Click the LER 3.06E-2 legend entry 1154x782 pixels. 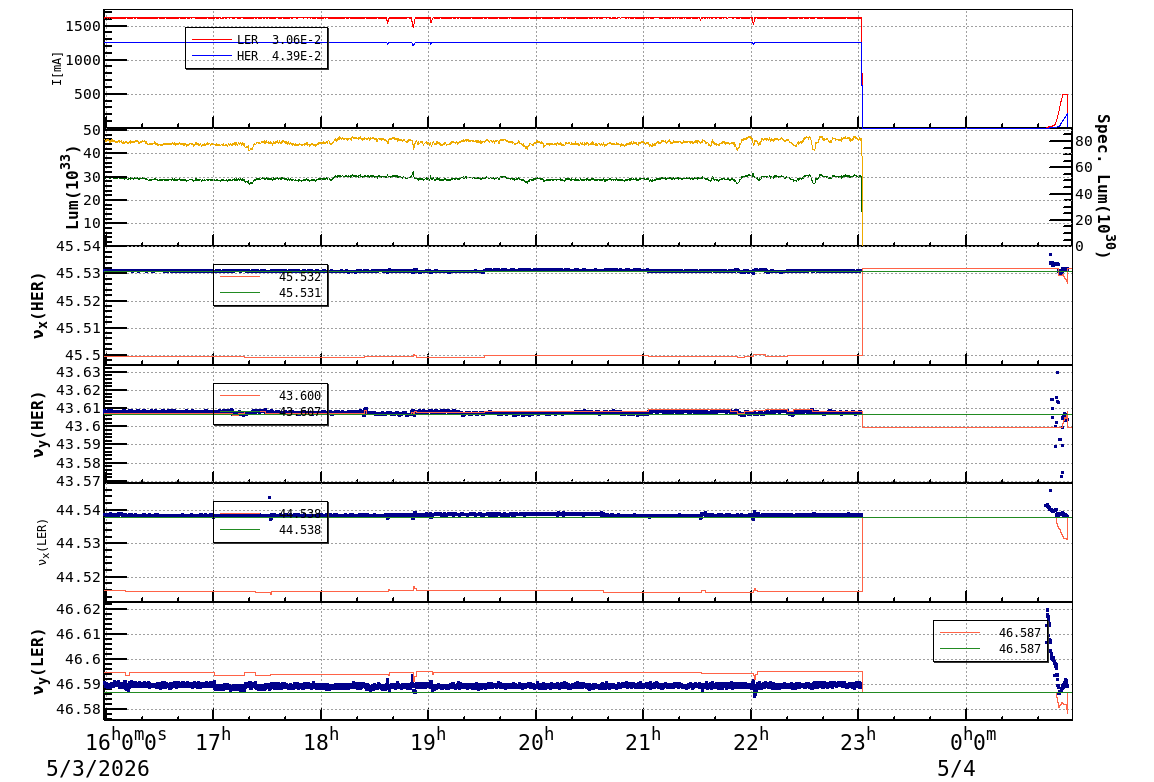coord(256,40)
